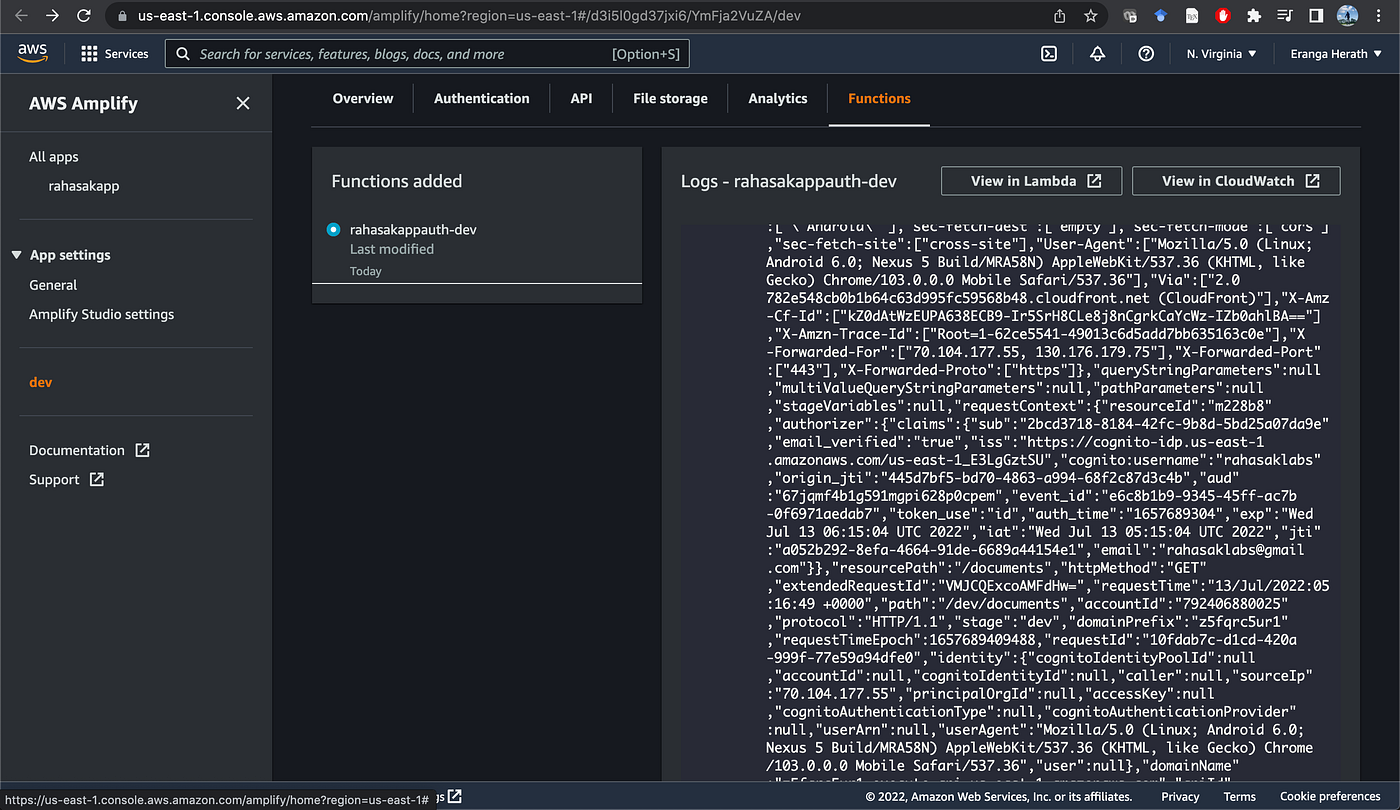Open the media control playlist icon
1400x810 pixels.
(x=1285, y=16)
